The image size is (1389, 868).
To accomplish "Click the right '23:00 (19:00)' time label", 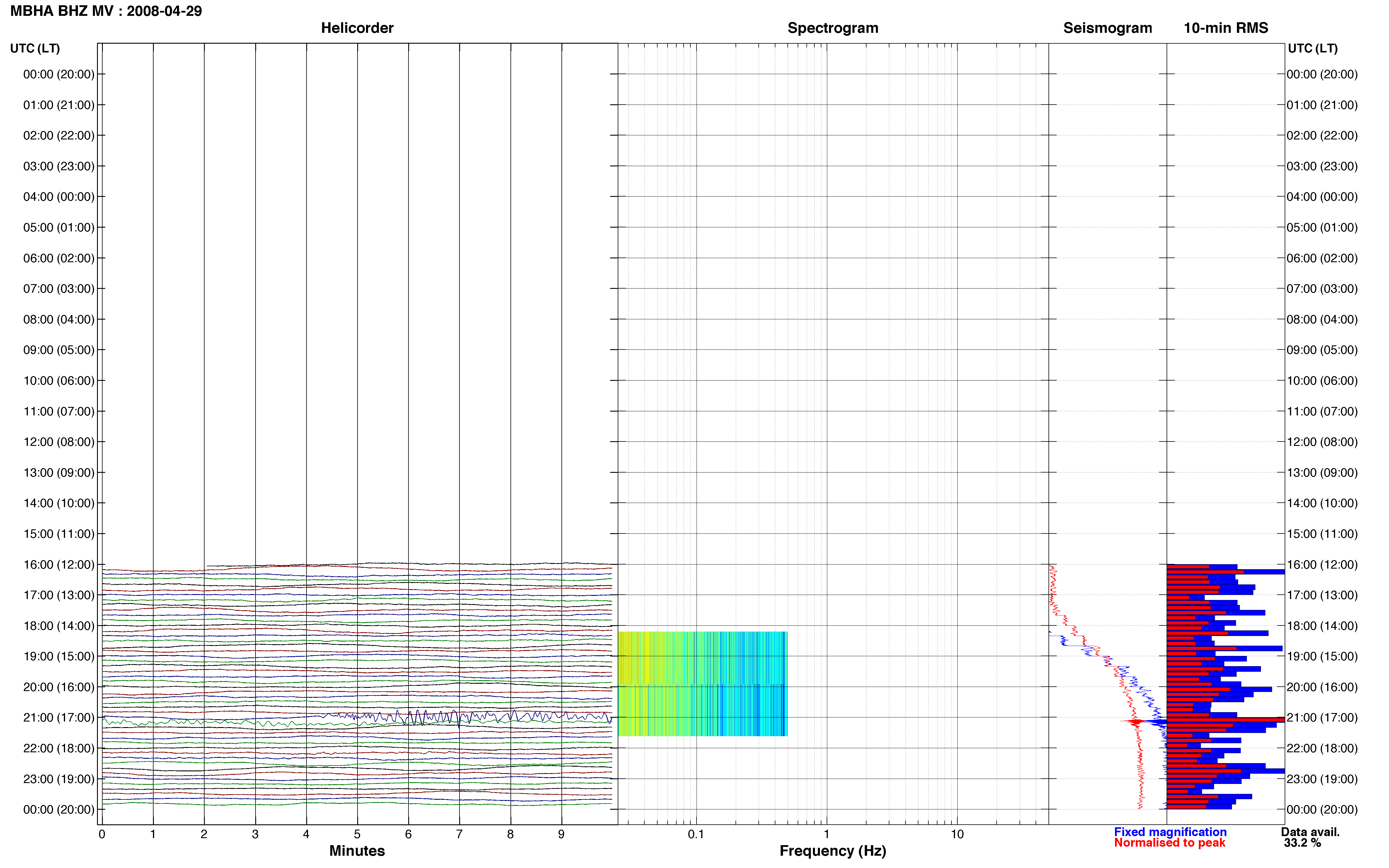I will coord(1322,779).
